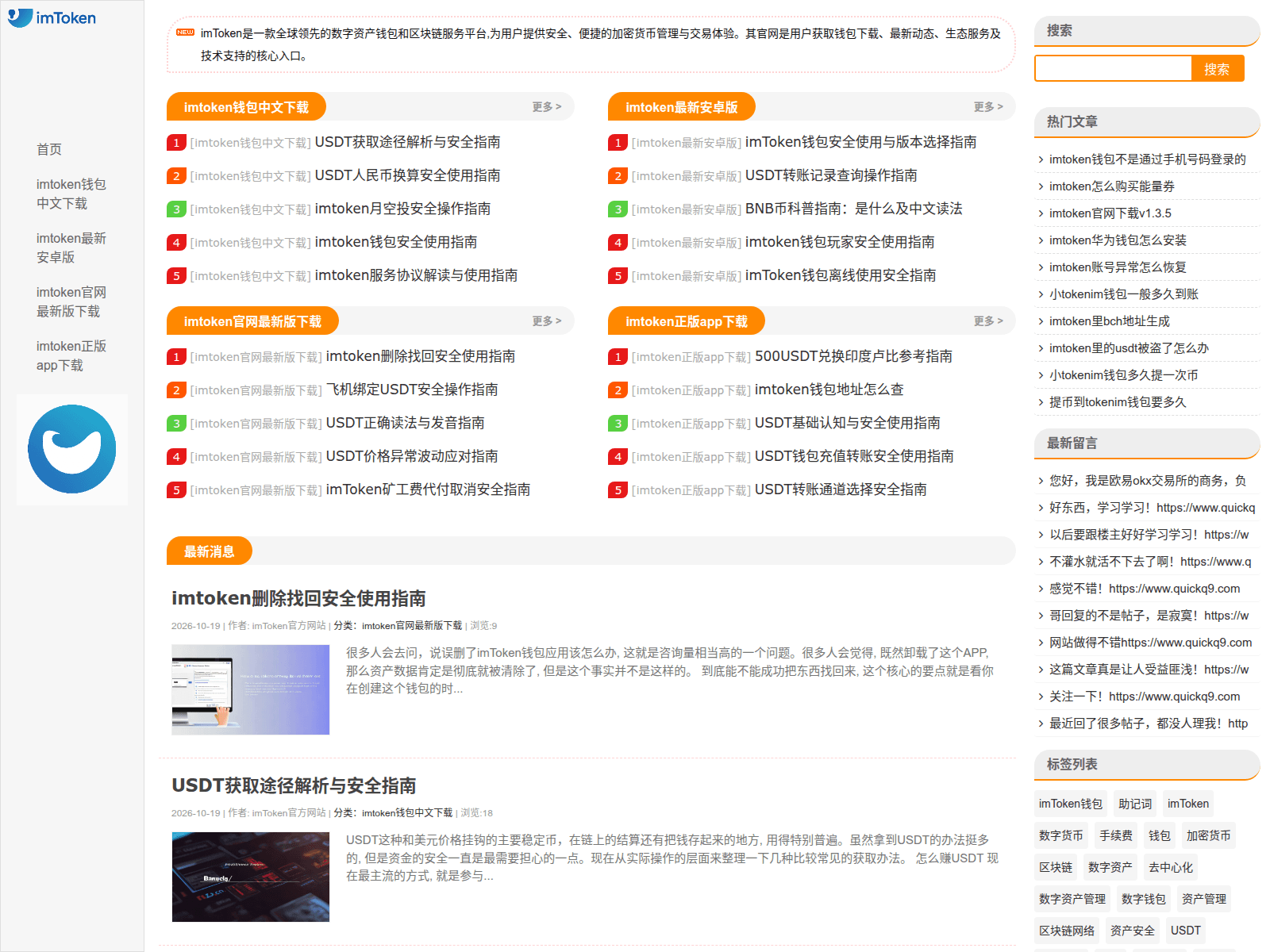Click headline imtoken删除找回安全使用指南

(298, 598)
